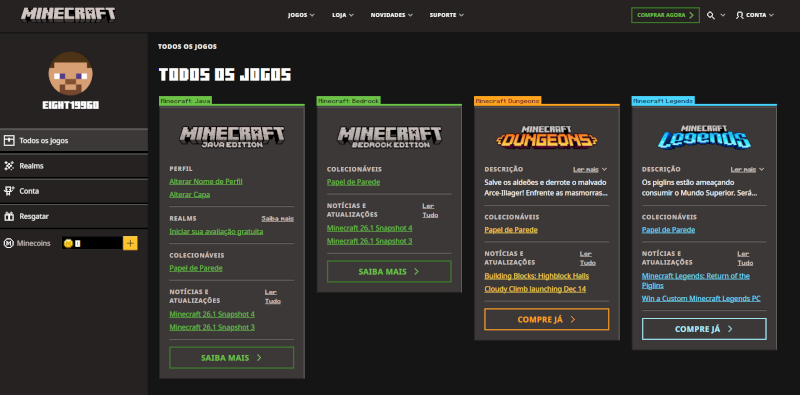800x395 pixels.
Task: Click the Minecraft Legends logo
Action: pyautogui.click(x=704, y=137)
